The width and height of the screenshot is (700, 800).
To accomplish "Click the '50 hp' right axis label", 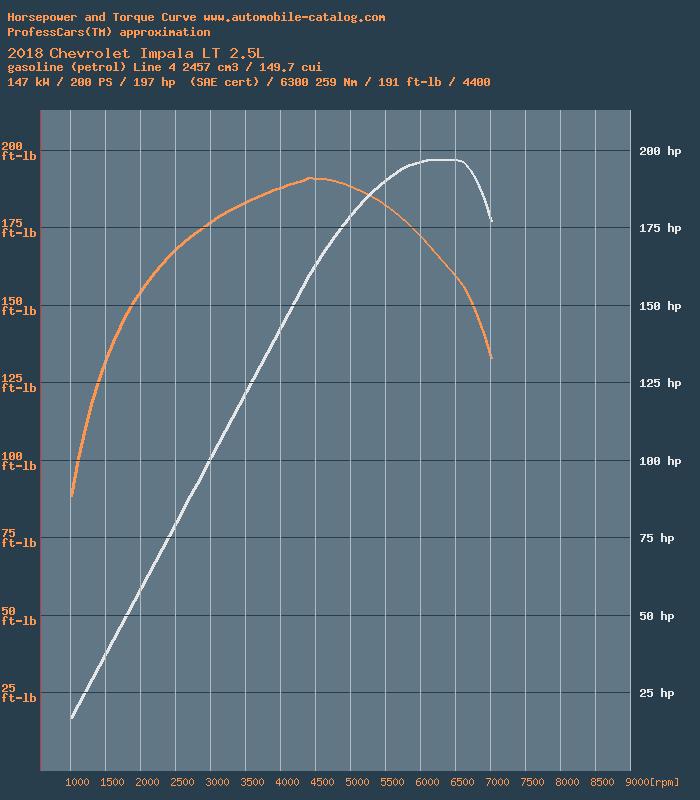I will pos(657,616).
